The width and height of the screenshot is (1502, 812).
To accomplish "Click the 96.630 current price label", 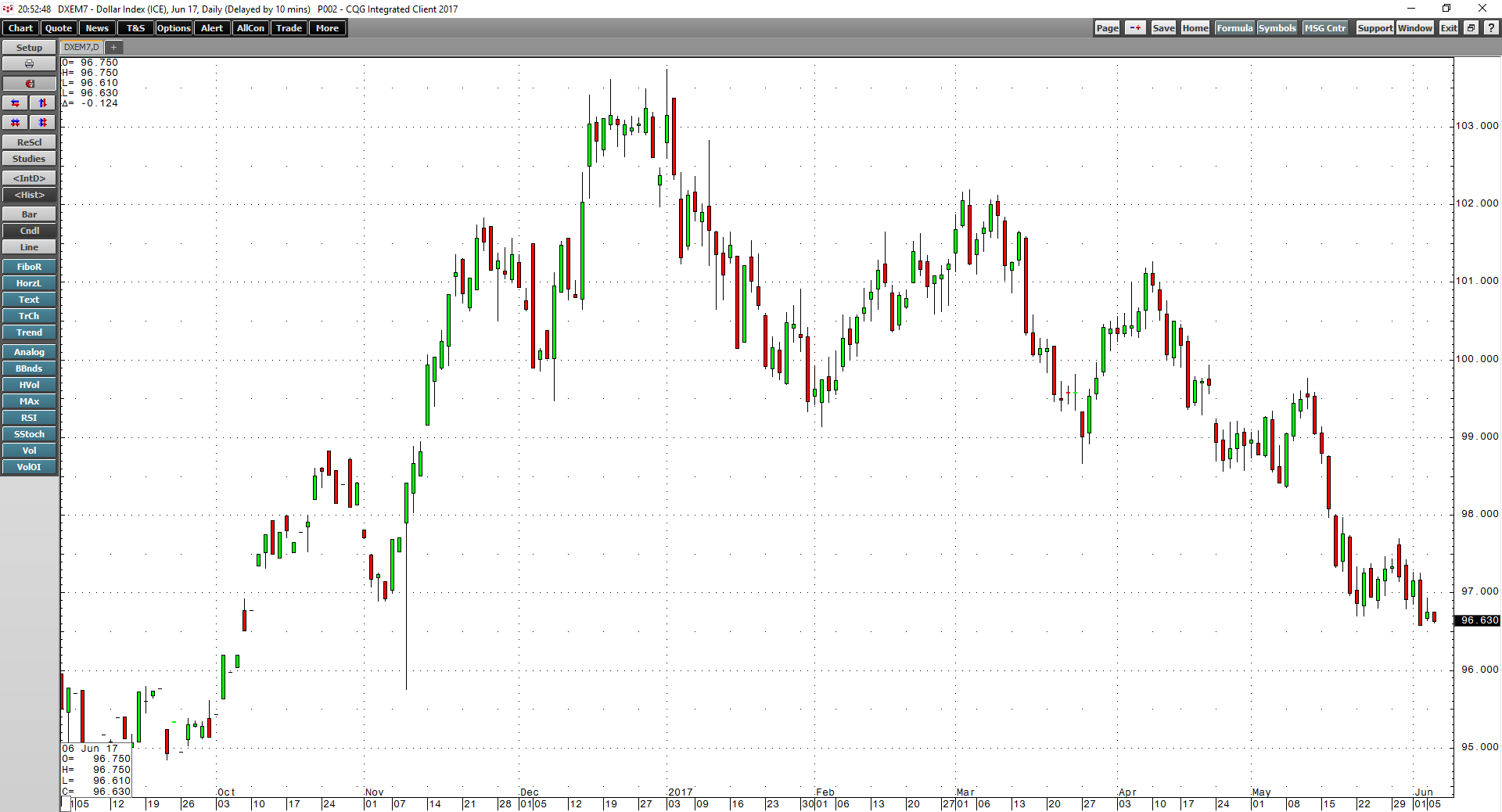I will [1478, 620].
